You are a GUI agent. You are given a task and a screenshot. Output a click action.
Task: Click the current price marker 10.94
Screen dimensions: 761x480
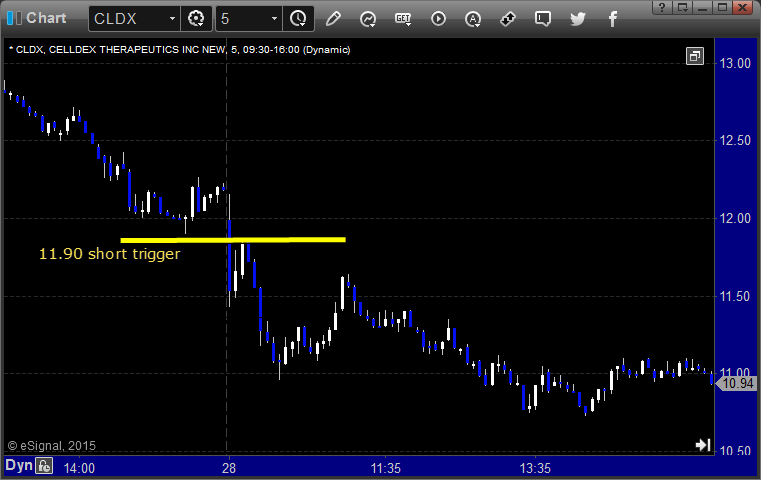[x=737, y=383]
